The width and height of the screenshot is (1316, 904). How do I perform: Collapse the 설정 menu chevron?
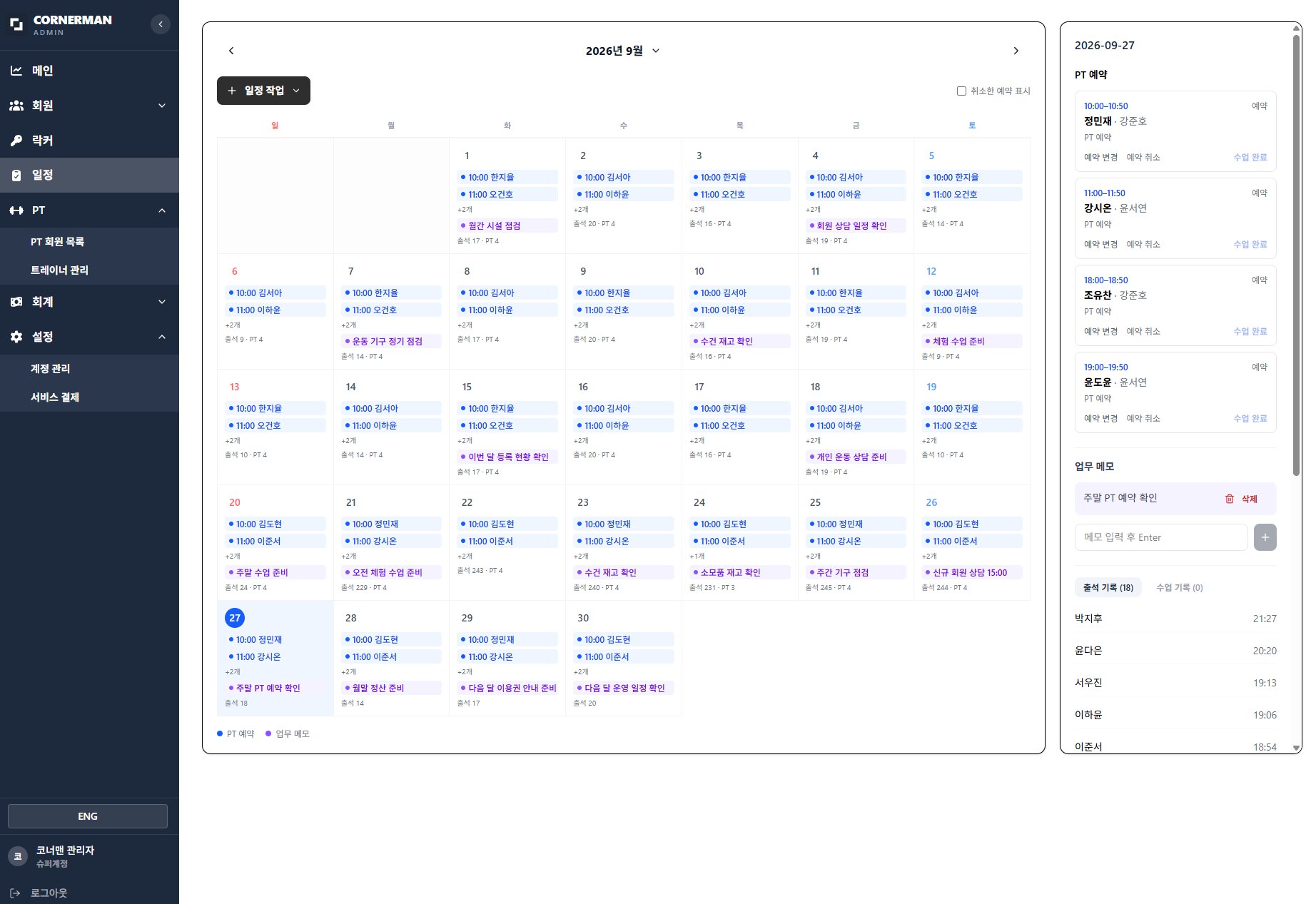click(x=162, y=337)
